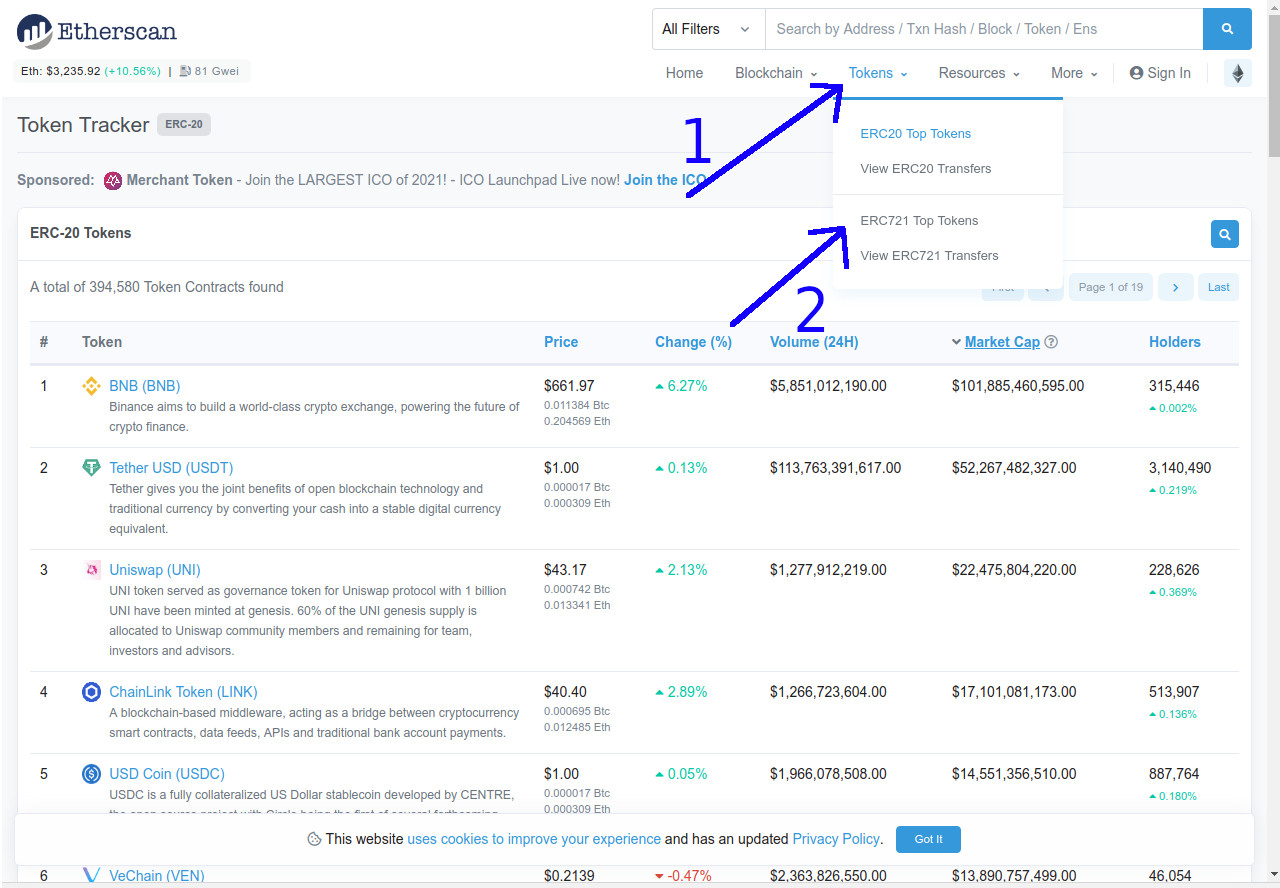Expand the More menu
Viewport: 1280px width, 888px height.
coord(1074,73)
